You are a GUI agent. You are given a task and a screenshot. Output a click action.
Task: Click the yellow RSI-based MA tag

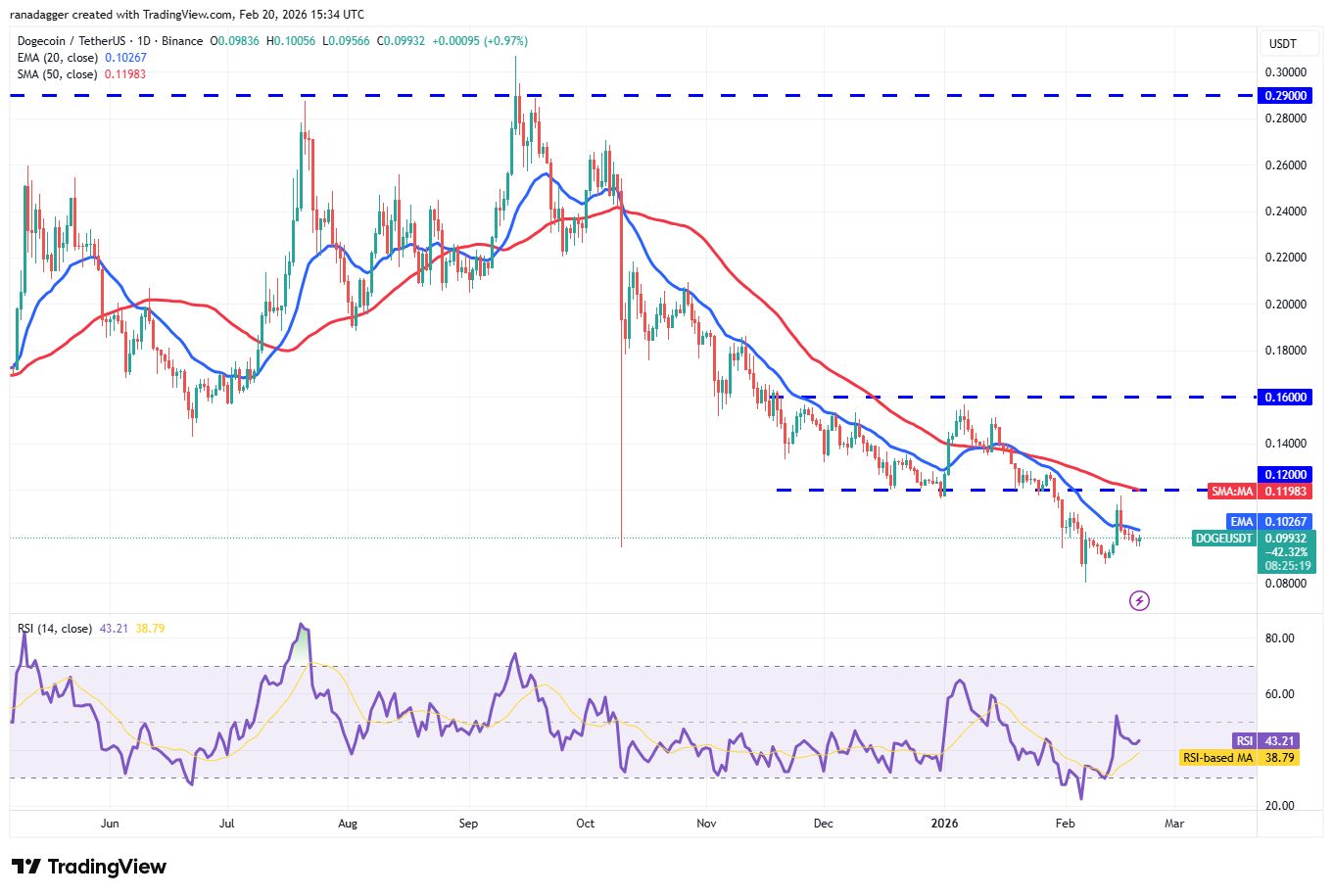coord(1217,758)
